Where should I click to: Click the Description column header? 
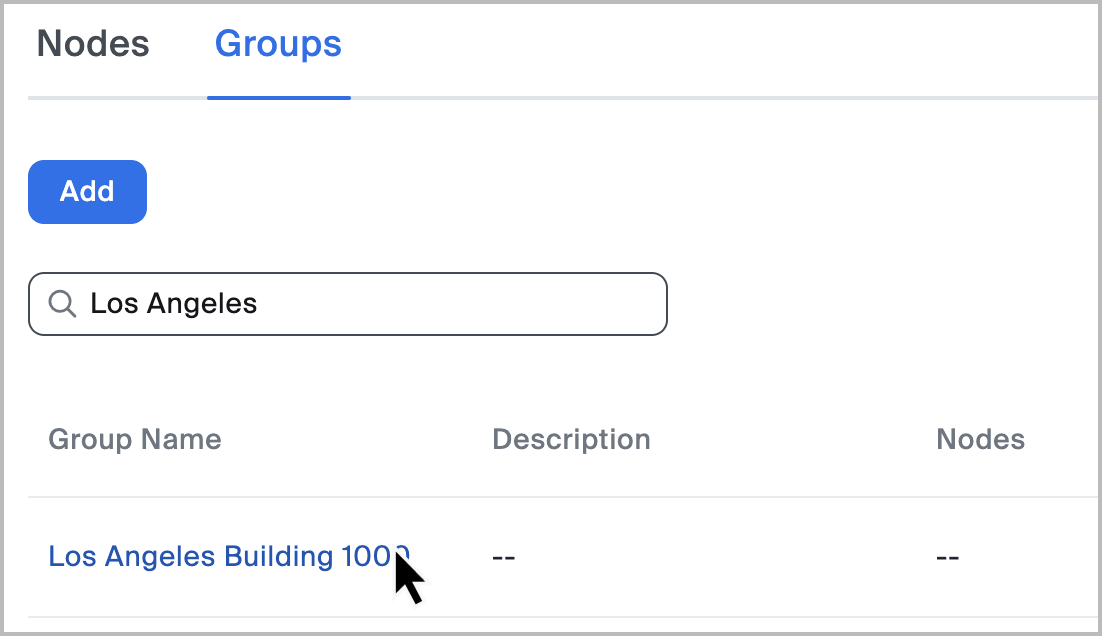point(571,439)
